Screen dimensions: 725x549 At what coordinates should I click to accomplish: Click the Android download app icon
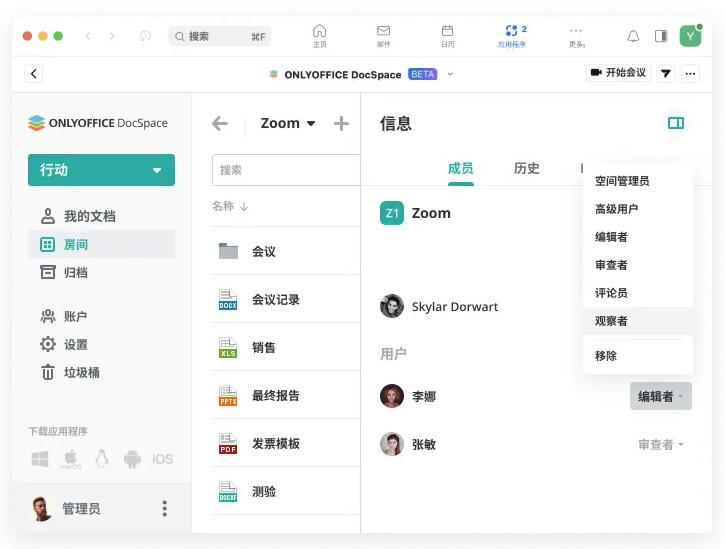tap(132, 459)
